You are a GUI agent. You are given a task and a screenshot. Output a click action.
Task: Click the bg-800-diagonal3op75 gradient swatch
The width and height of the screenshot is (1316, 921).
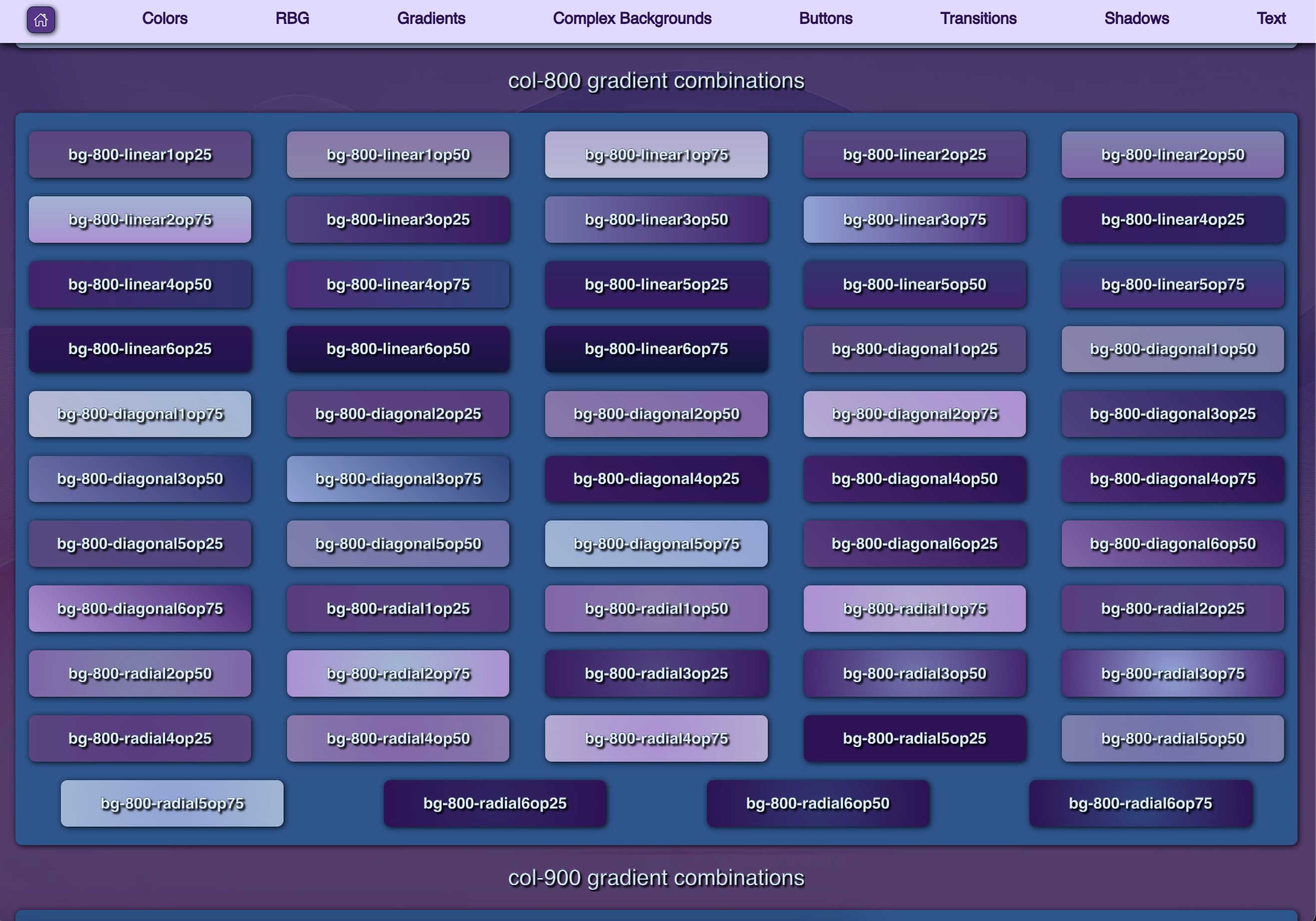(398, 478)
